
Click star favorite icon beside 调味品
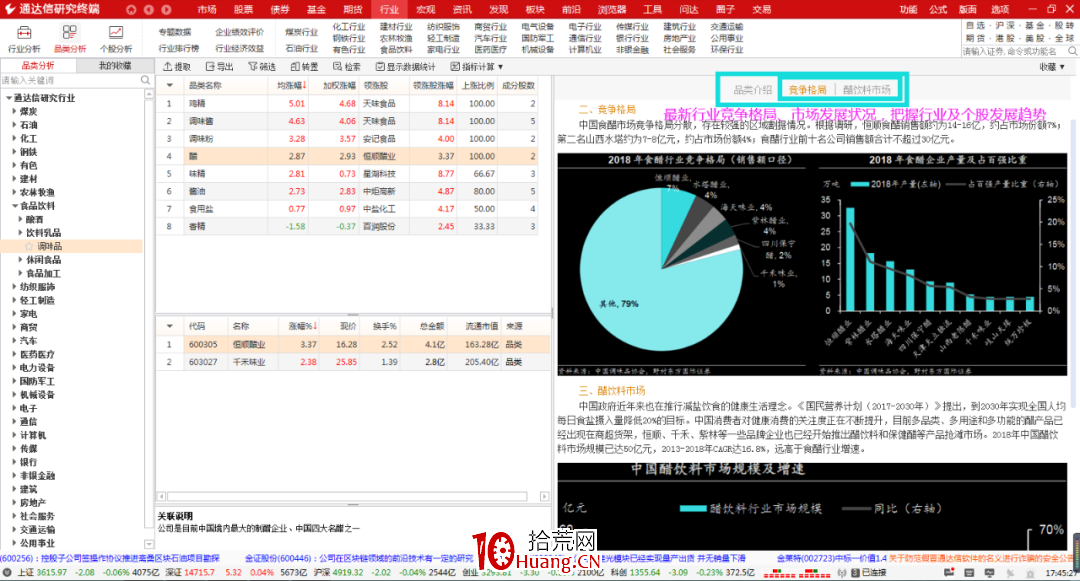[x=30, y=246]
